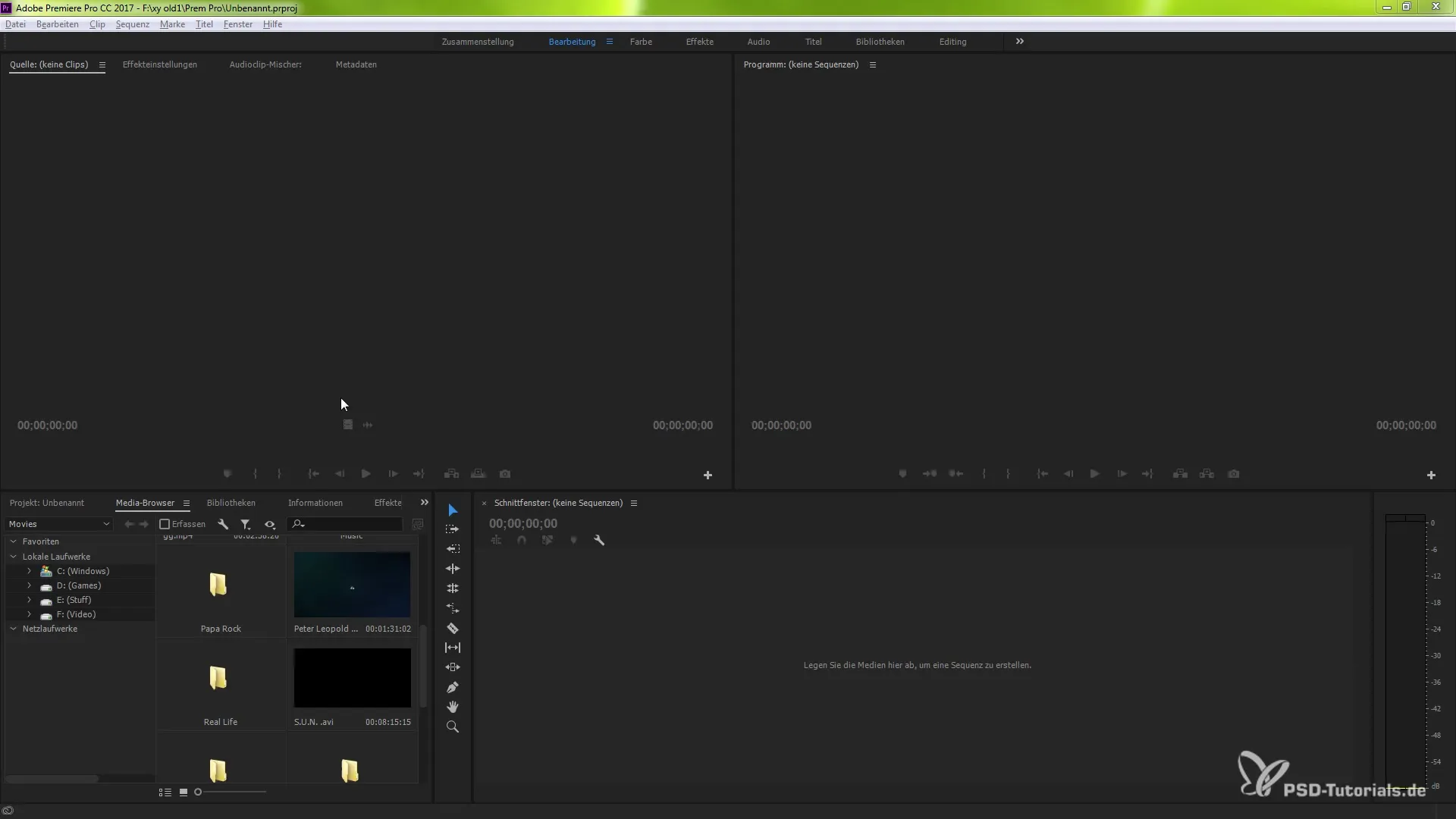
Task: Toggle nest-or-individual-clips insert button
Action: [x=496, y=541]
